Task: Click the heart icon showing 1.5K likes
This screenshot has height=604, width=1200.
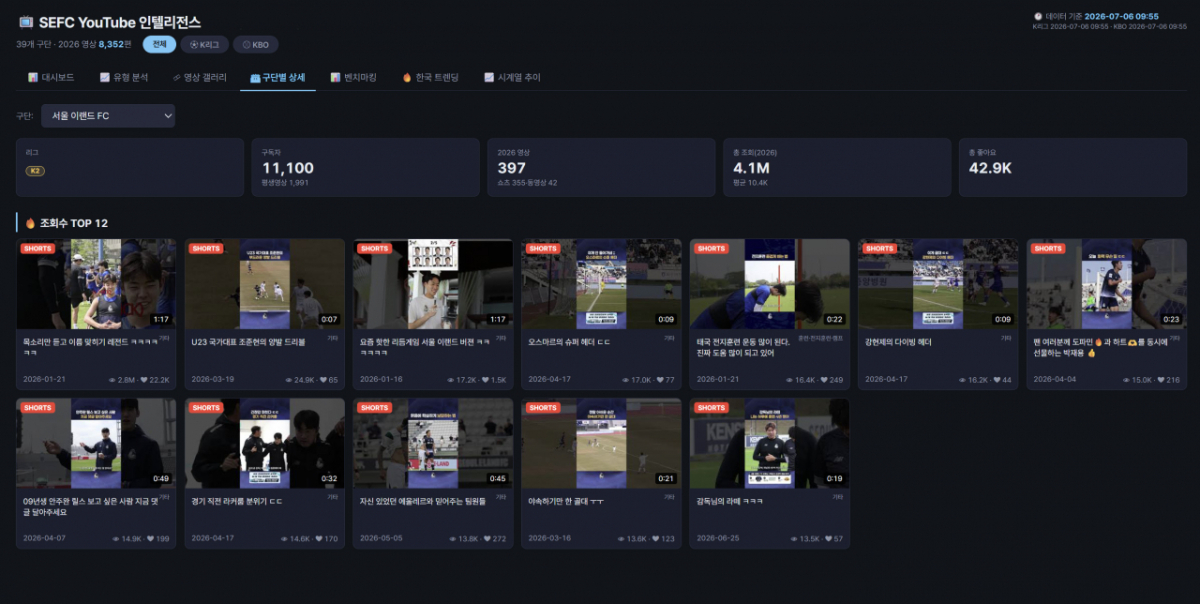Action: (x=483, y=380)
